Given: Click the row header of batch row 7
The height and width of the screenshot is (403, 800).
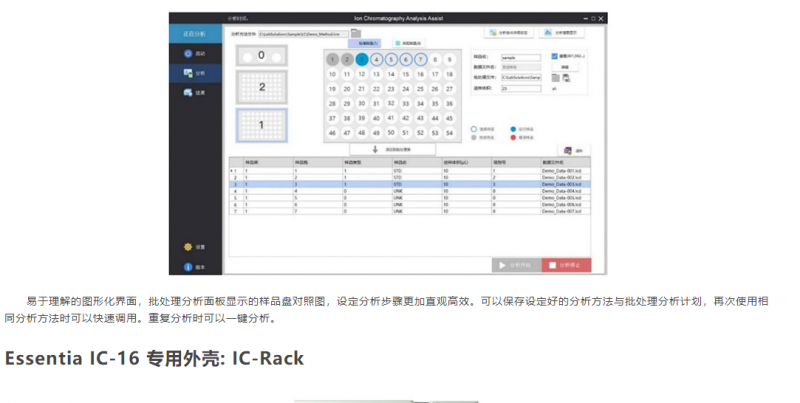Looking at the screenshot, I should click(x=235, y=211).
